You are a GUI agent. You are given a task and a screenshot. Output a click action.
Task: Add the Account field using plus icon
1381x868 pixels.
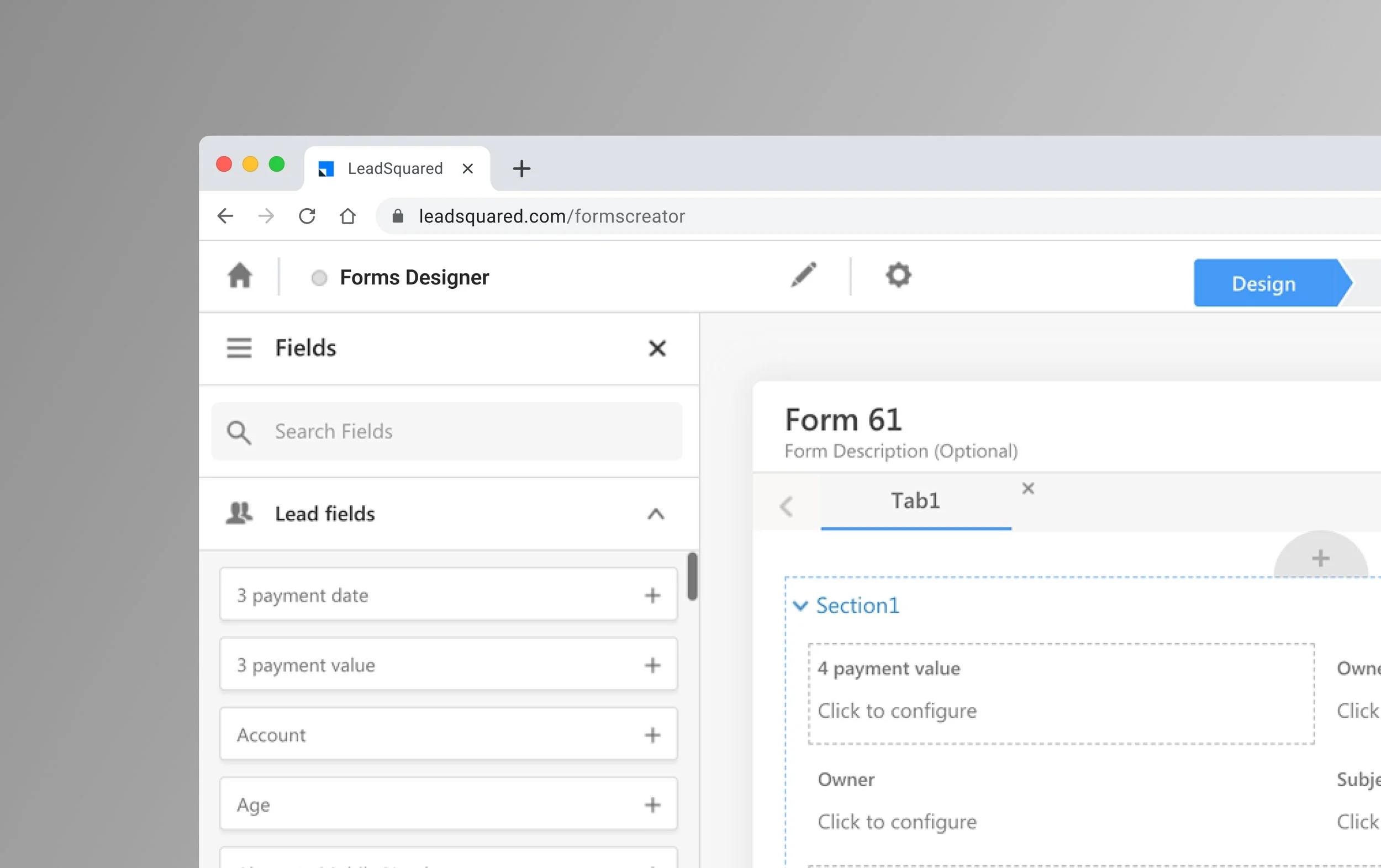[652, 735]
